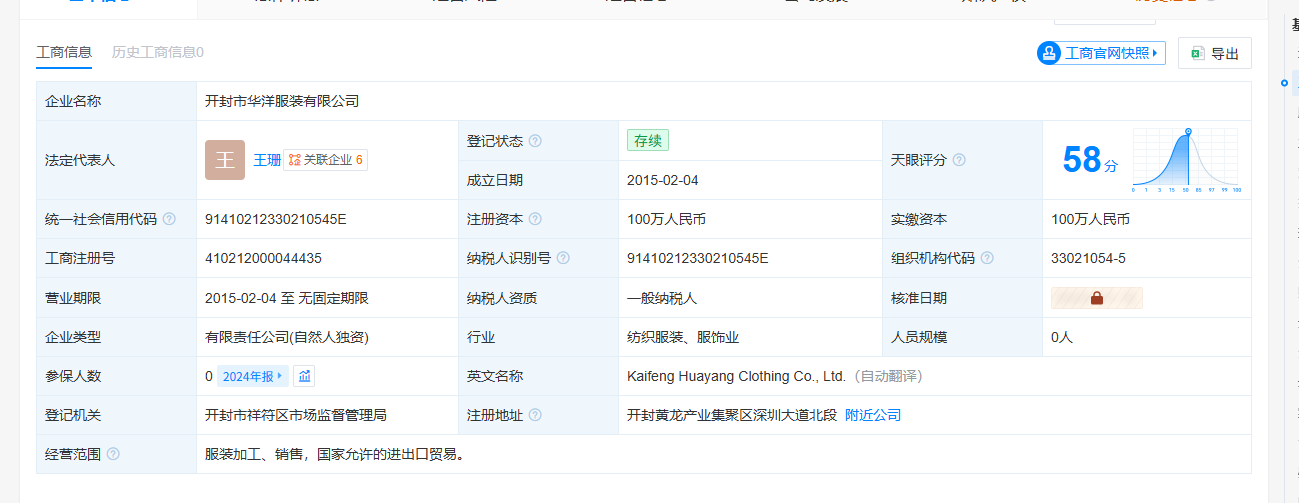Click the help icon beside 统一社会信用代码
The height and width of the screenshot is (503, 1299).
[x=169, y=219]
